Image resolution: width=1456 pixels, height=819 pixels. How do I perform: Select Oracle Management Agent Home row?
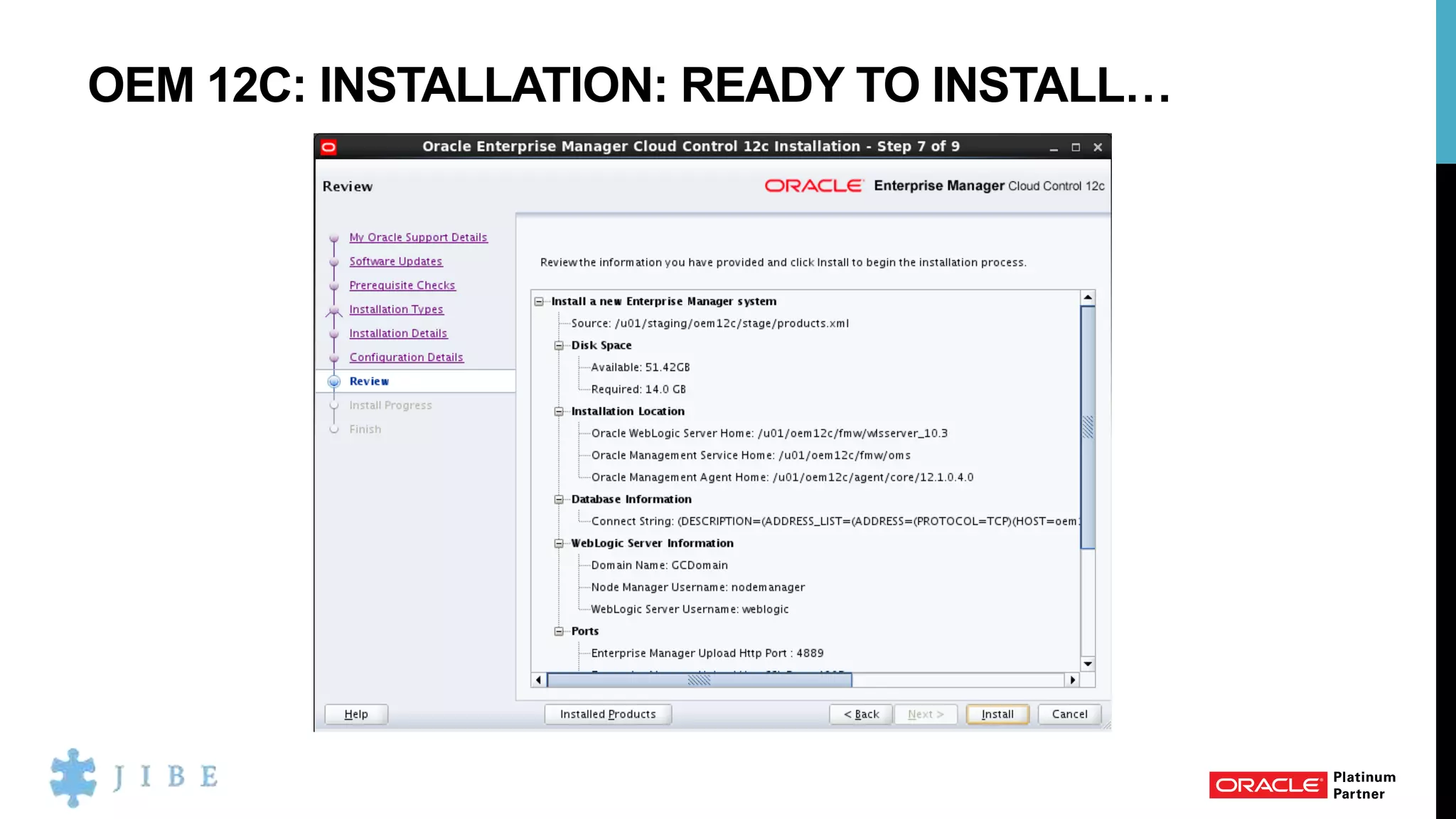tap(782, 478)
